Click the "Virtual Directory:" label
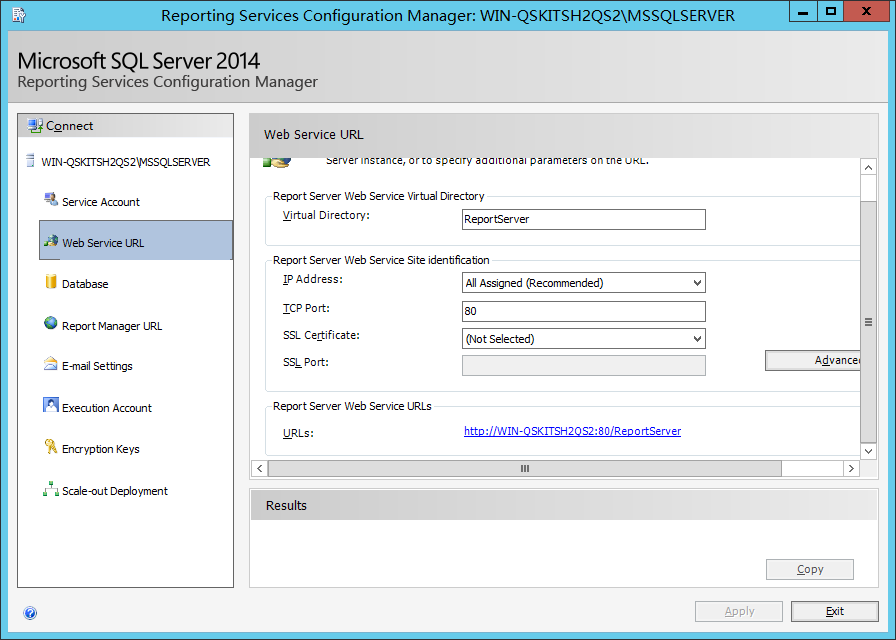This screenshot has height=640, width=896. pos(326,215)
